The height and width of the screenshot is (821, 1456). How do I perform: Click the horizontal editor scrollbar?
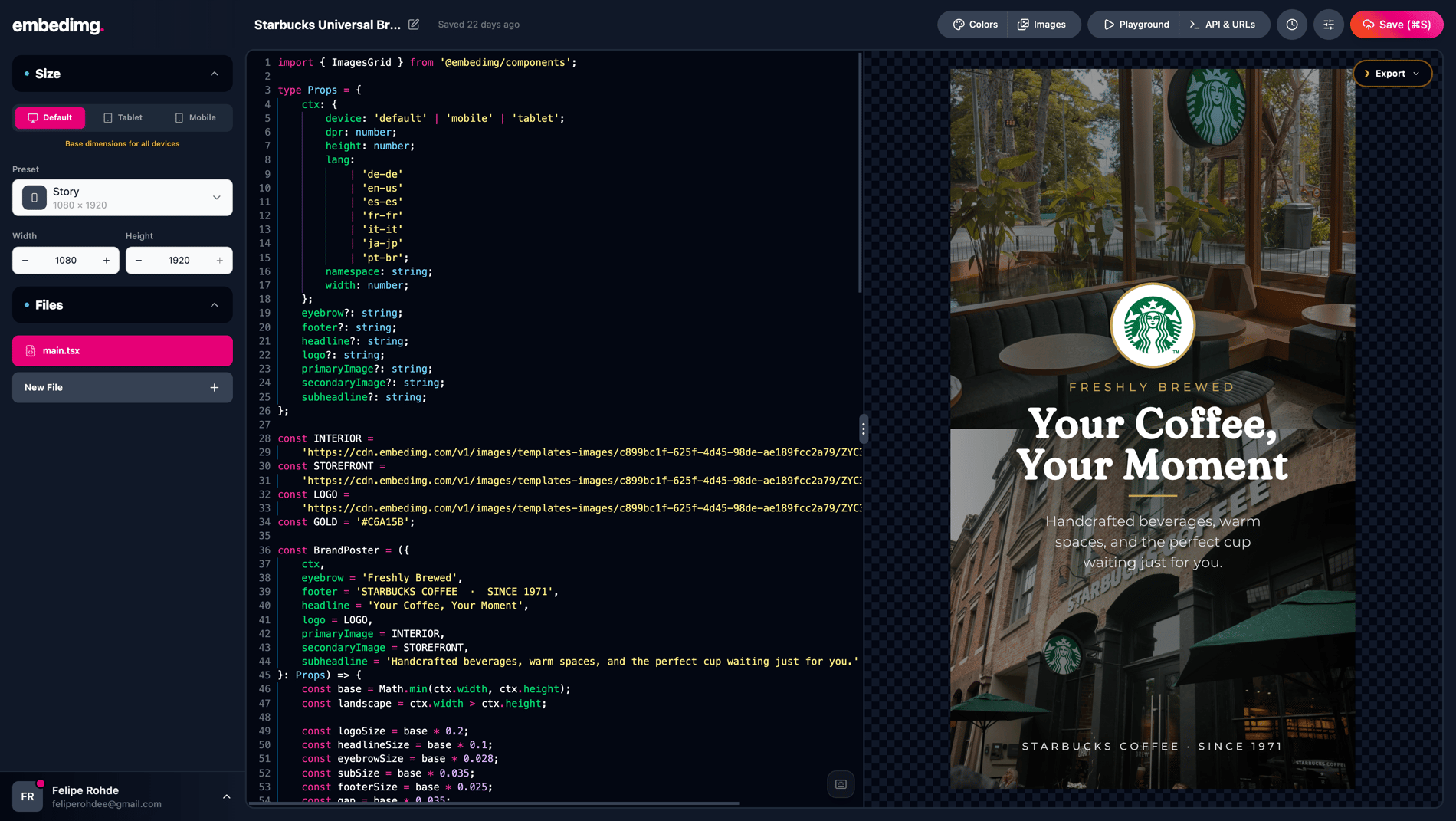(493, 803)
